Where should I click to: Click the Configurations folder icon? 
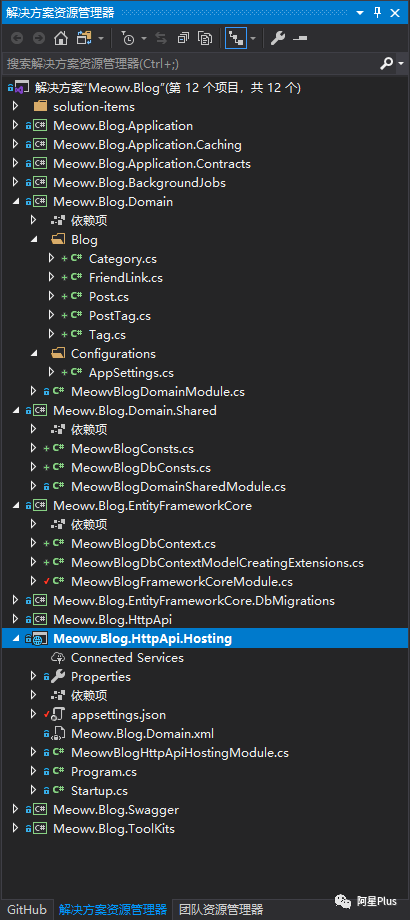pyautogui.click(x=58, y=354)
